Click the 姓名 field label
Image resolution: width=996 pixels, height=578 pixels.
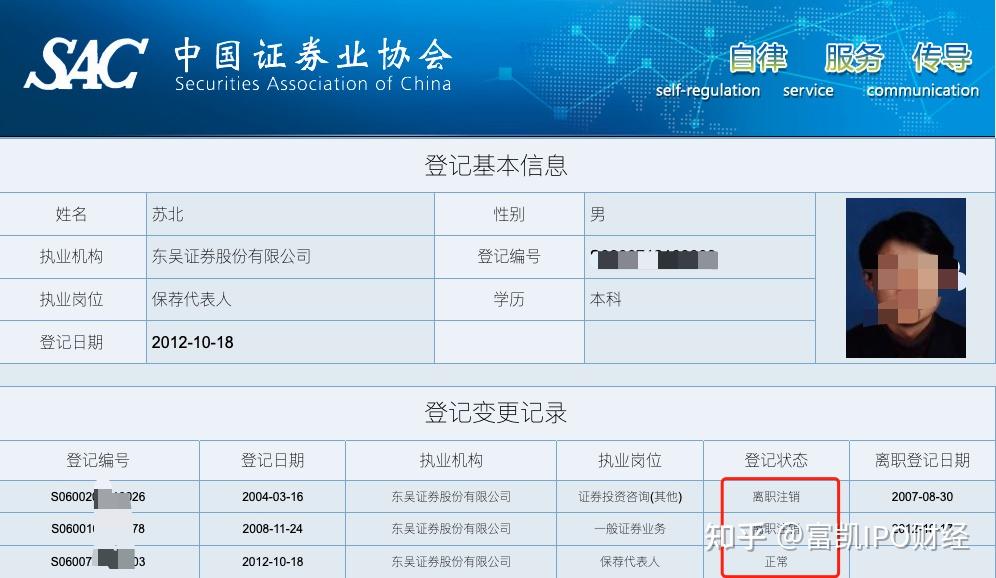tap(71, 214)
